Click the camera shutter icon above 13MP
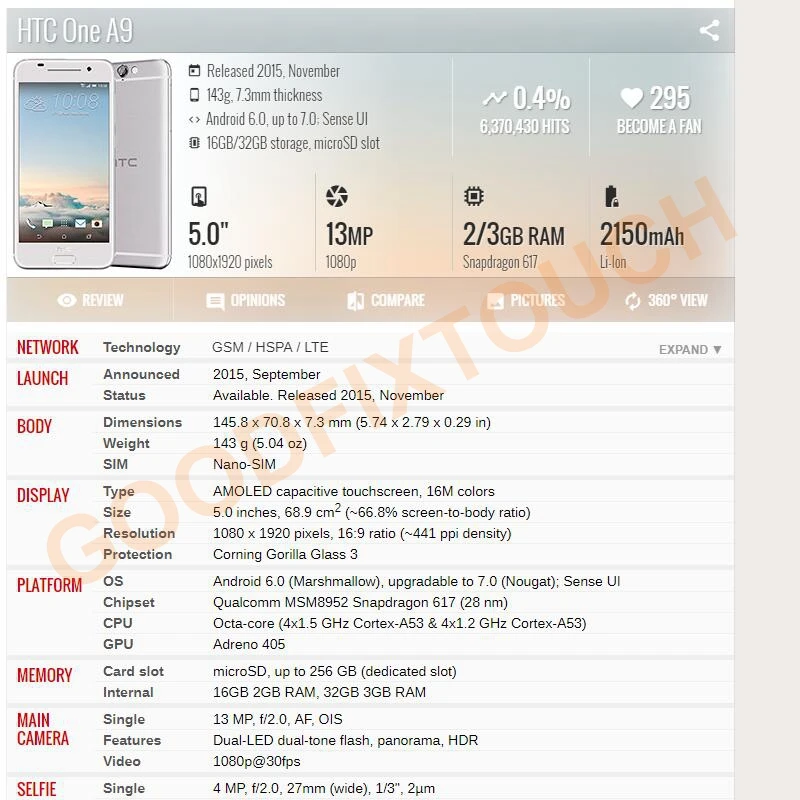 (337, 196)
